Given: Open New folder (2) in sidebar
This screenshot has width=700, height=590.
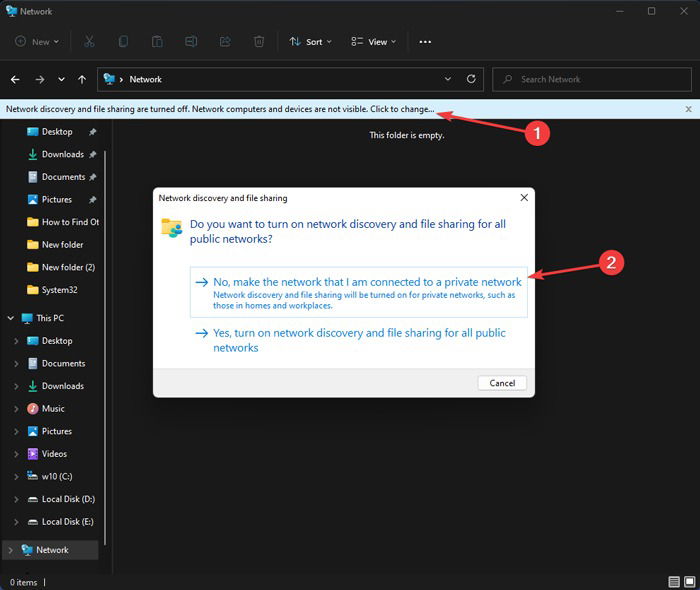Looking at the screenshot, I should (60, 267).
